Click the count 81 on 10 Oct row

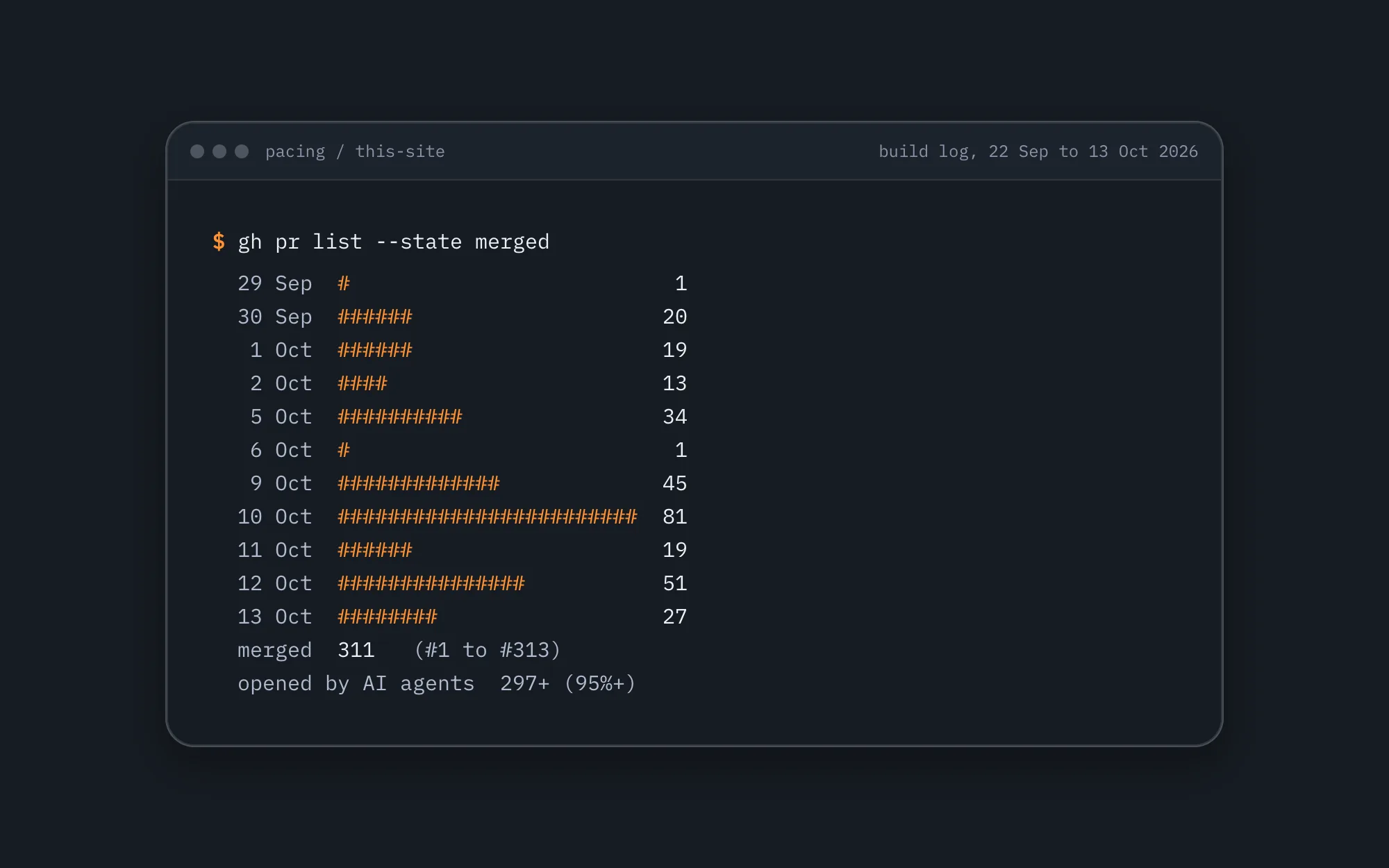[x=675, y=517]
